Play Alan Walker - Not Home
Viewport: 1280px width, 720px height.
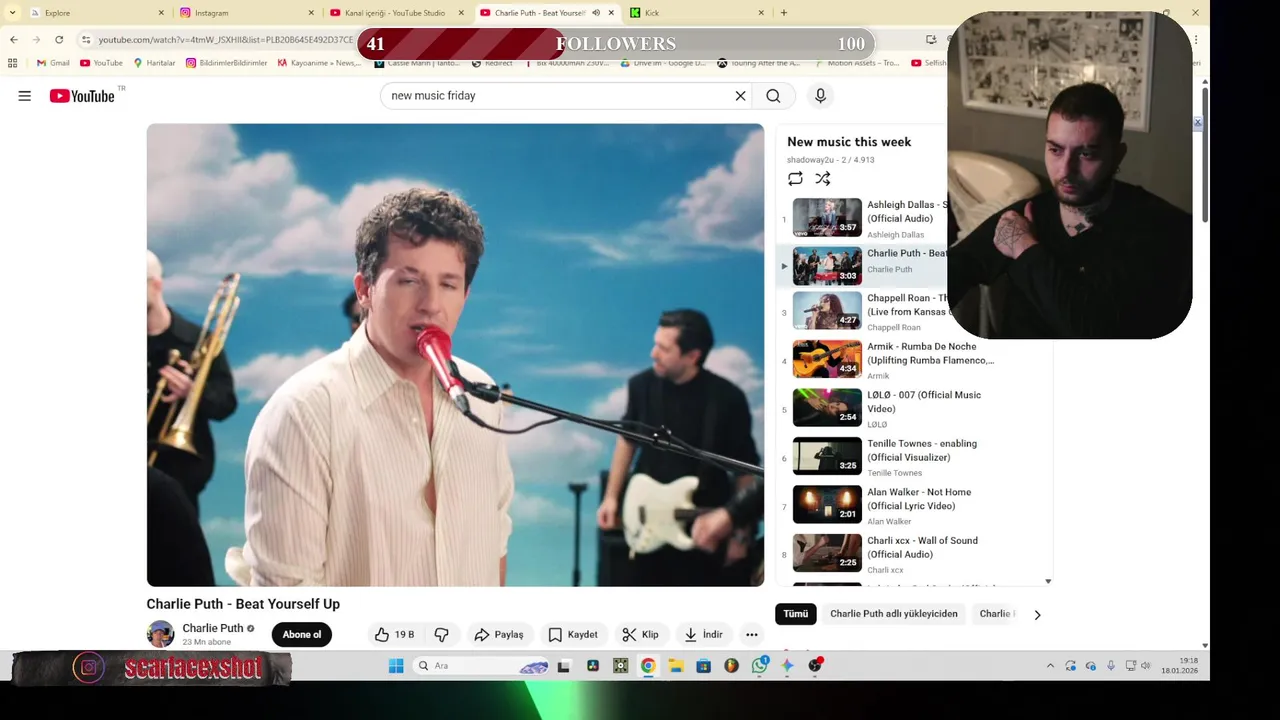coord(827,504)
